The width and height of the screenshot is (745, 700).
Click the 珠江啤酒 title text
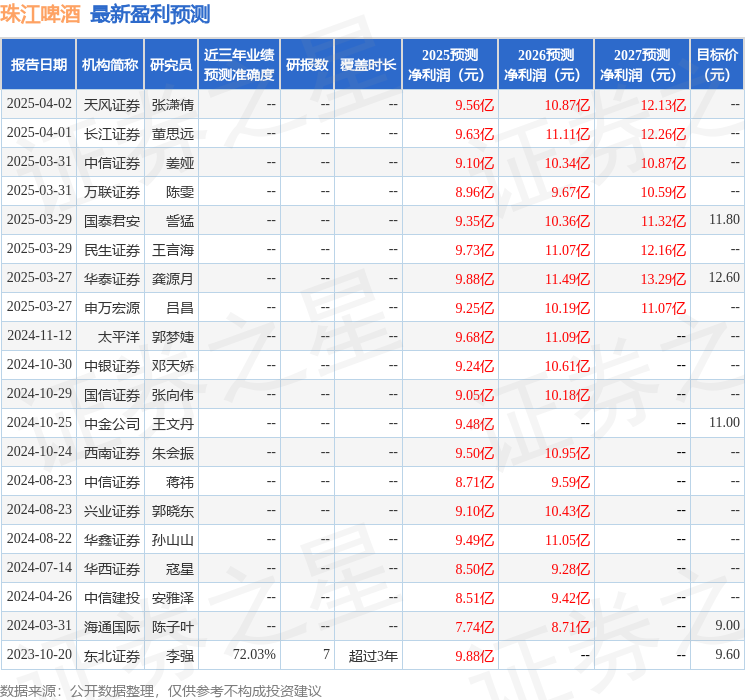(41, 14)
